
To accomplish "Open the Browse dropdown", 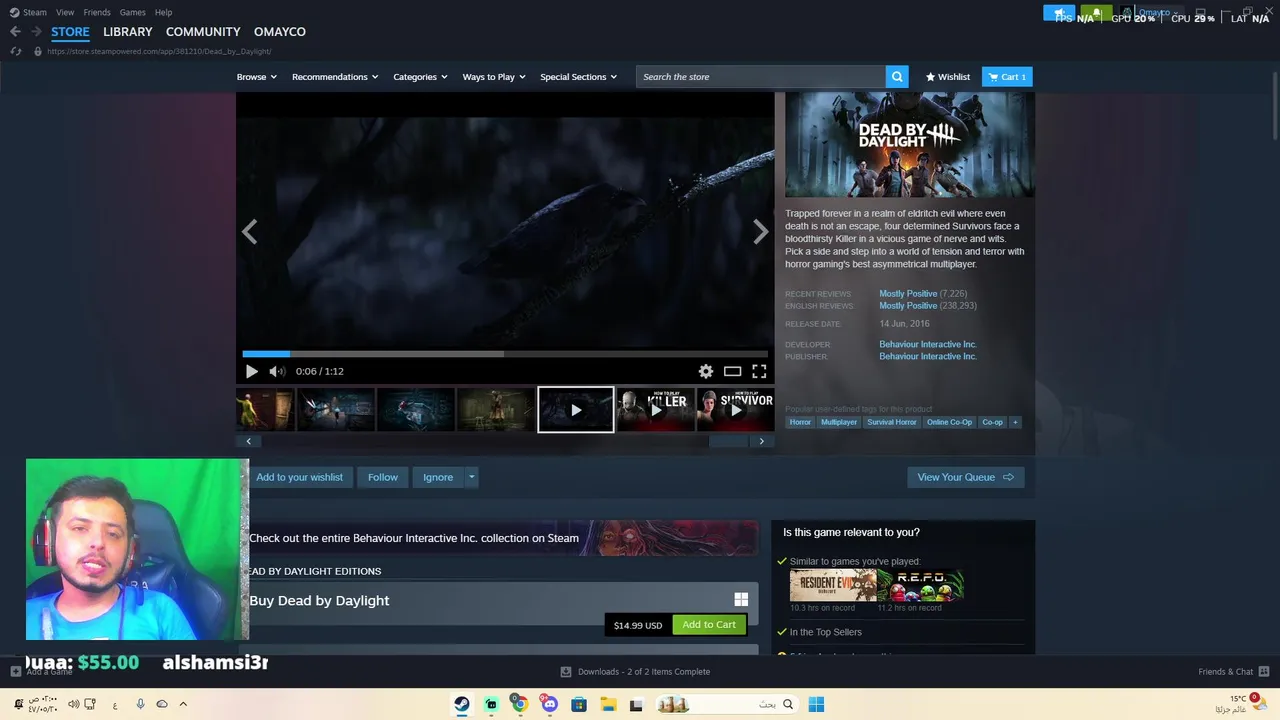I will coord(257,77).
